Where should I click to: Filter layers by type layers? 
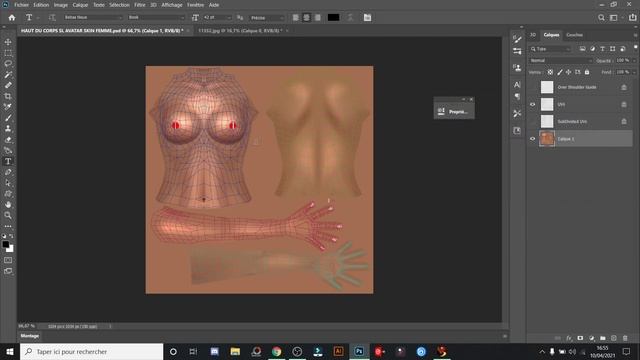click(602, 49)
